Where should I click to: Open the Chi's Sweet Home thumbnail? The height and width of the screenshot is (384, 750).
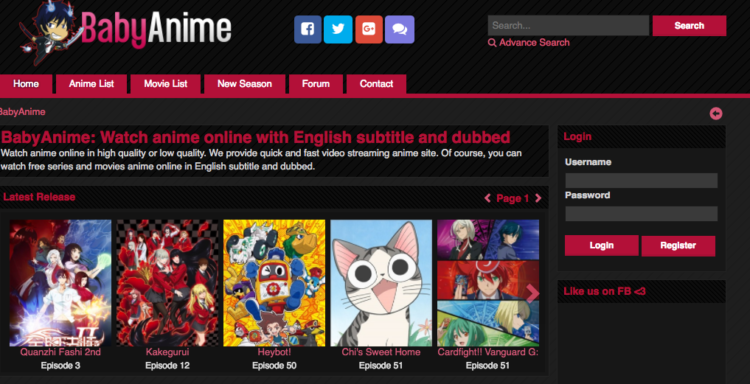(x=381, y=283)
